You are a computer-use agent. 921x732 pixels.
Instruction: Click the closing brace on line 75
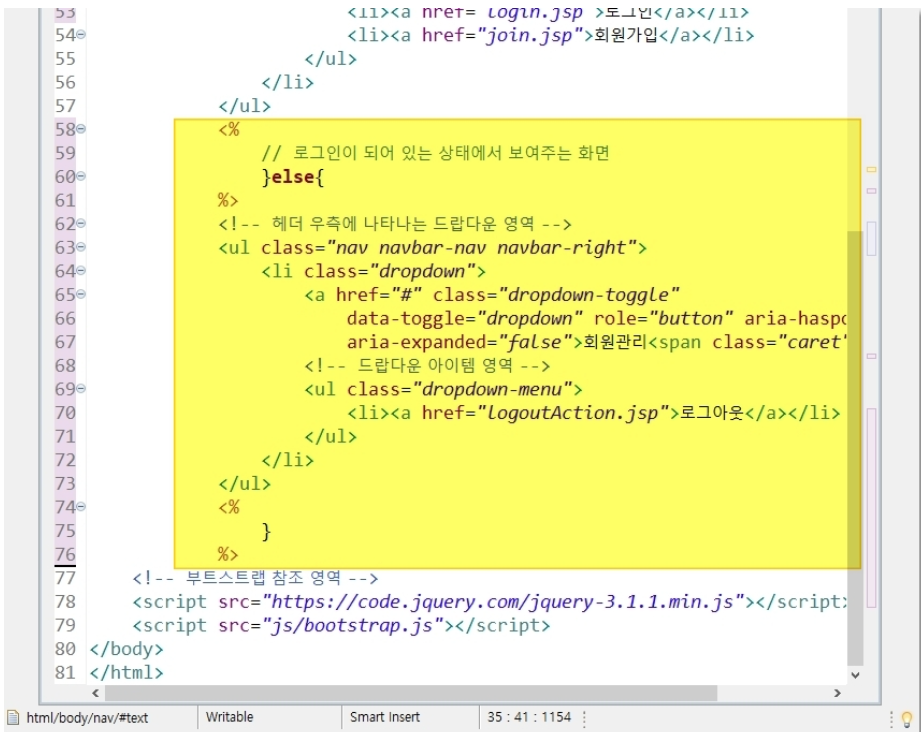266,532
